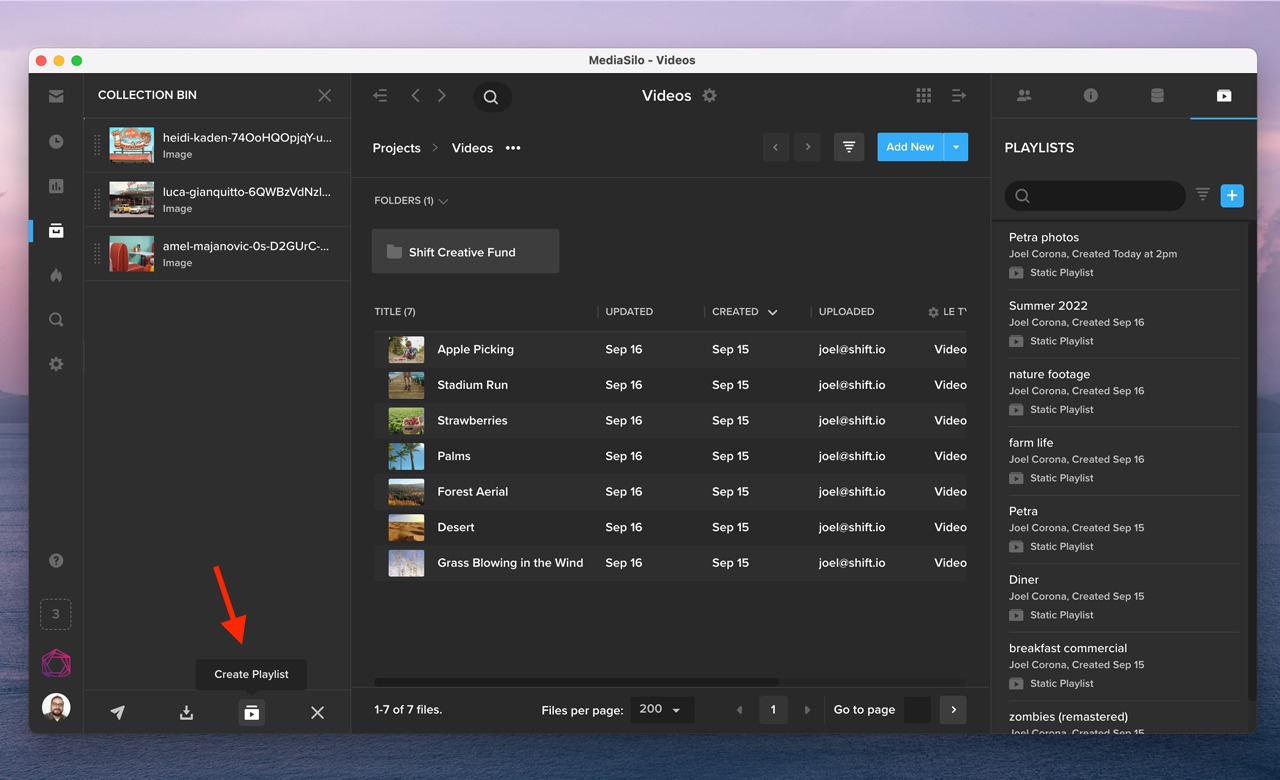Click the send/share paper plane icon

[118, 713]
